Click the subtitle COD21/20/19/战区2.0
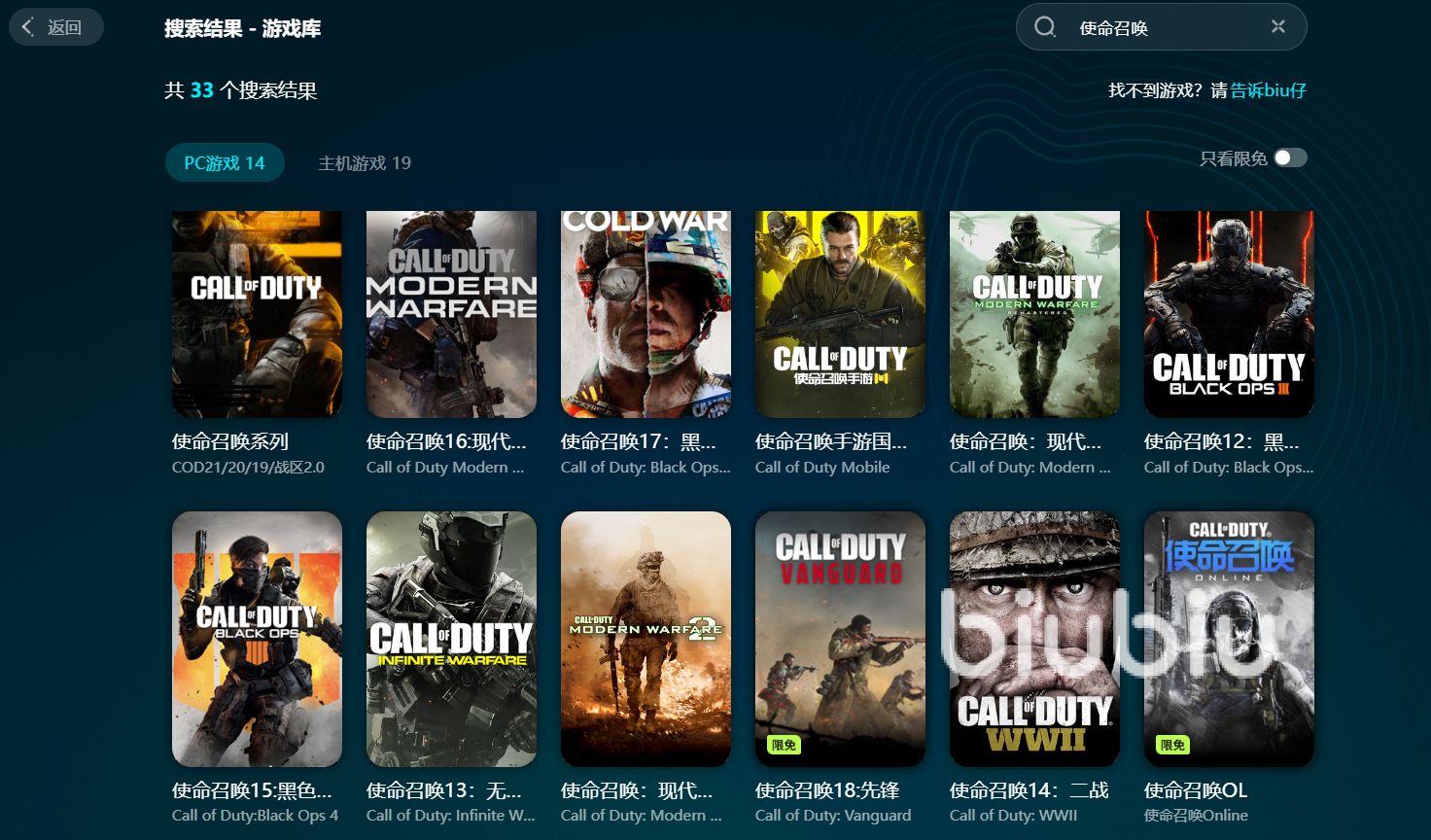This screenshot has height=840, width=1431. (x=248, y=468)
